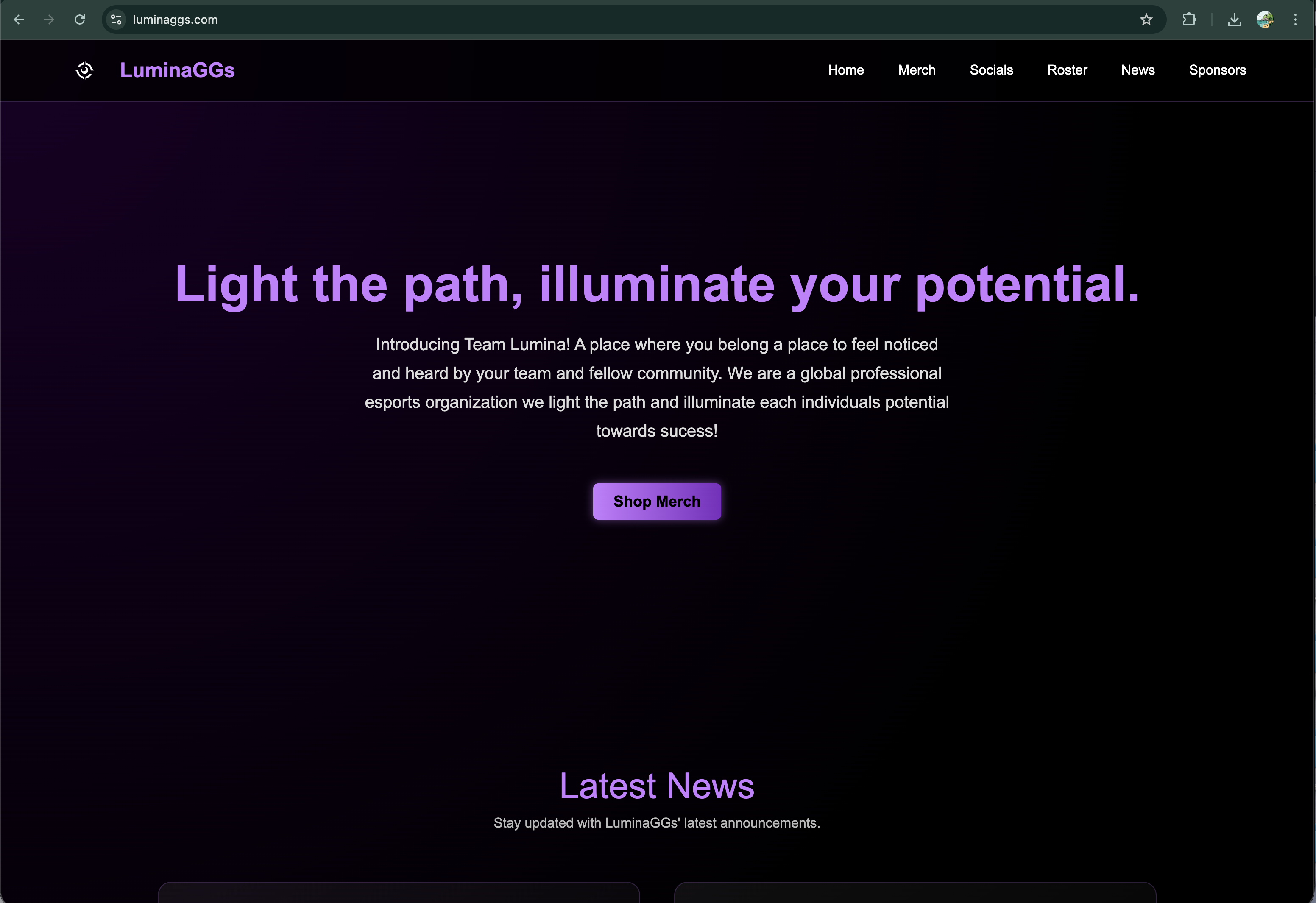
Task: Reload the current page
Action: 80,19
